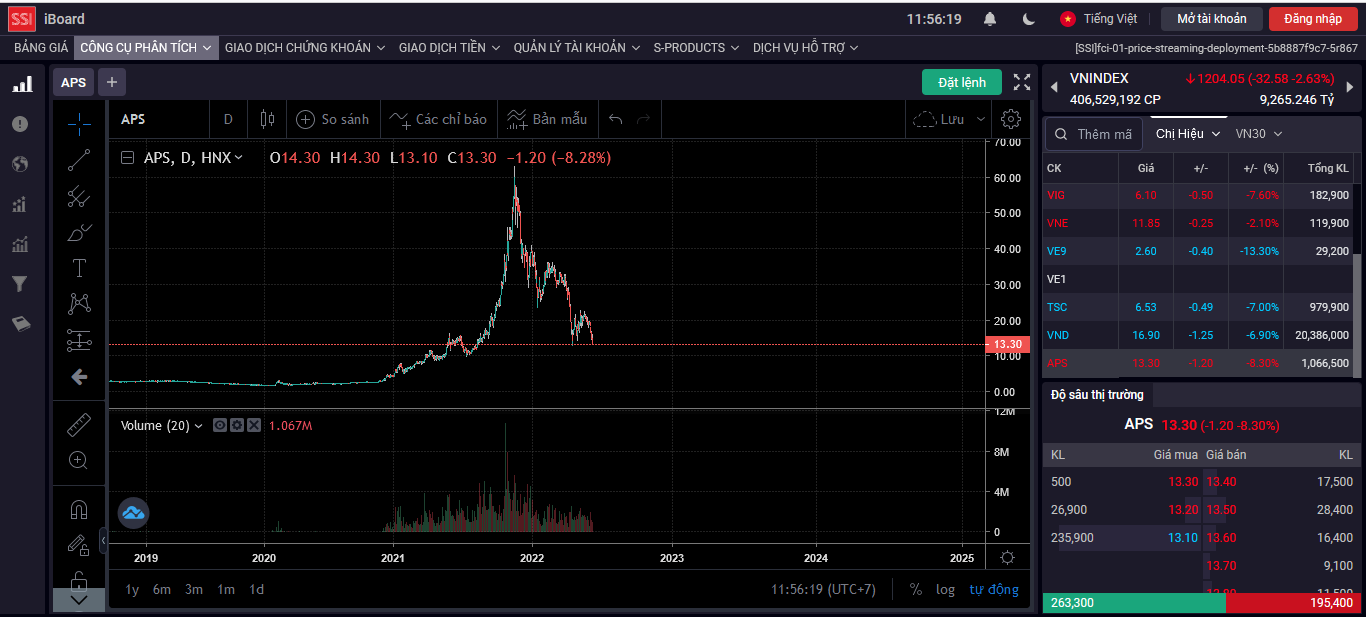1366x617 pixels.
Task: Open QUẢN LÝ TÀI KHOẢN menu
Action: pos(577,47)
